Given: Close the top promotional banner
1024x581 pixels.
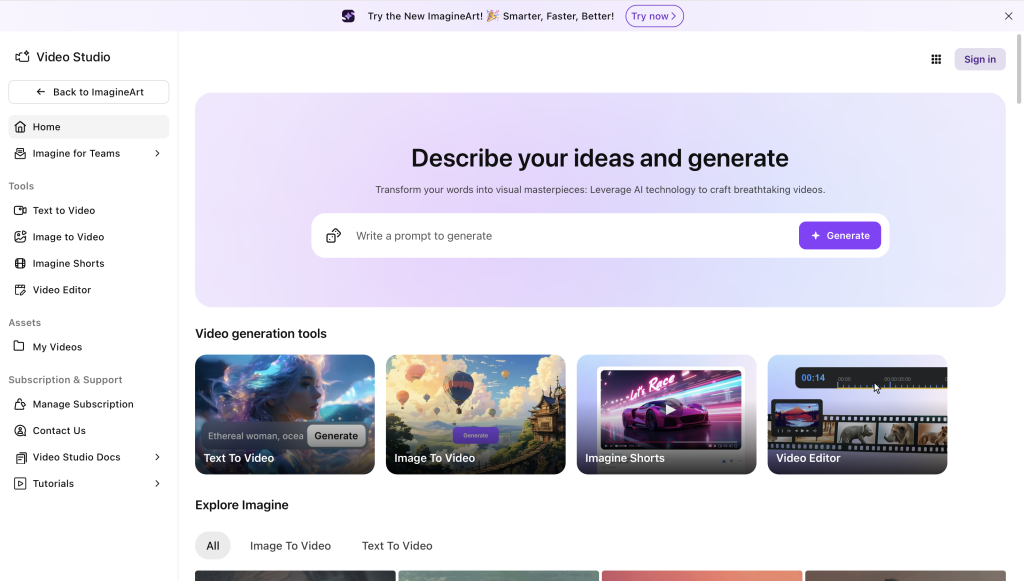Looking at the screenshot, I should pyautogui.click(x=1008, y=16).
